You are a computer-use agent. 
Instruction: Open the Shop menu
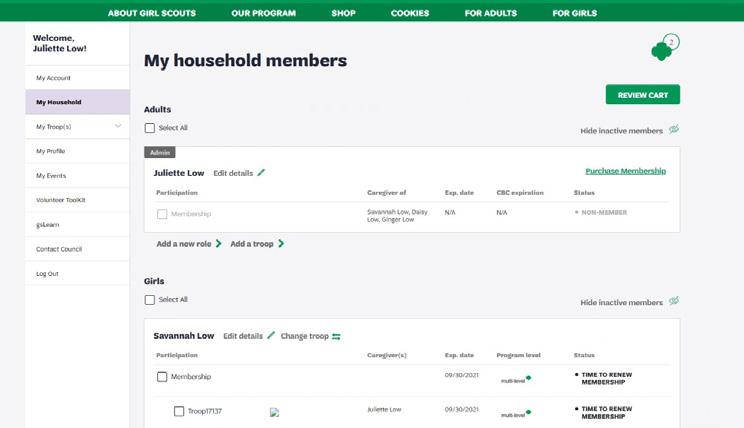pyautogui.click(x=344, y=13)
